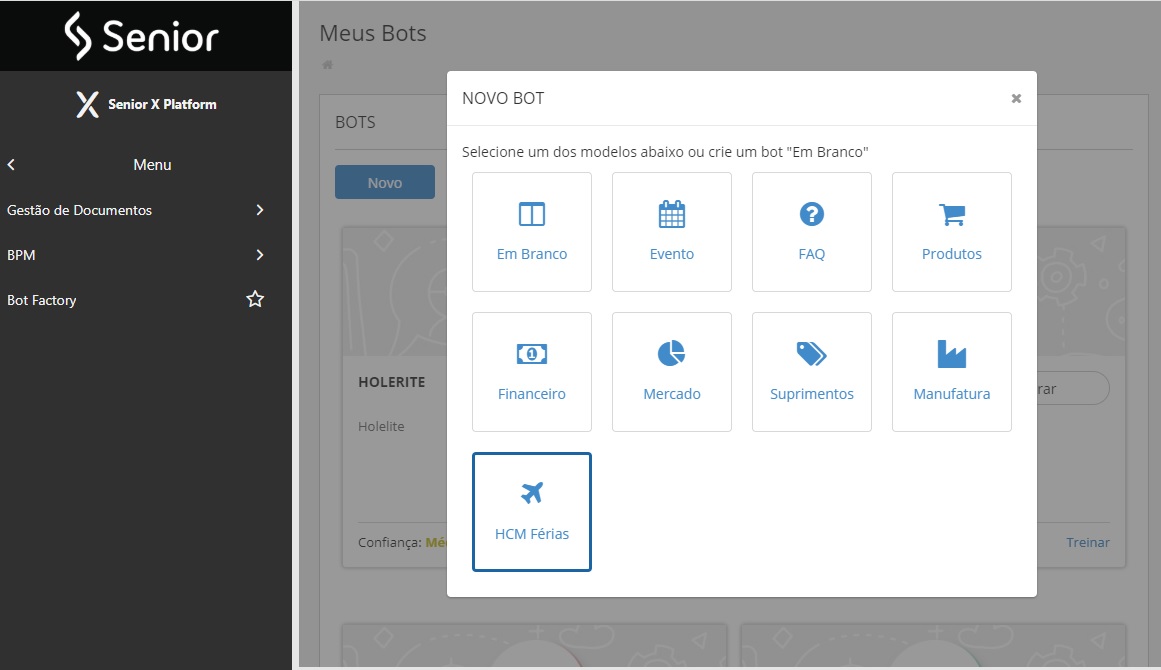Click the Novo button
The width and height of the screenshot is (1161, 670).
[384, 181]
